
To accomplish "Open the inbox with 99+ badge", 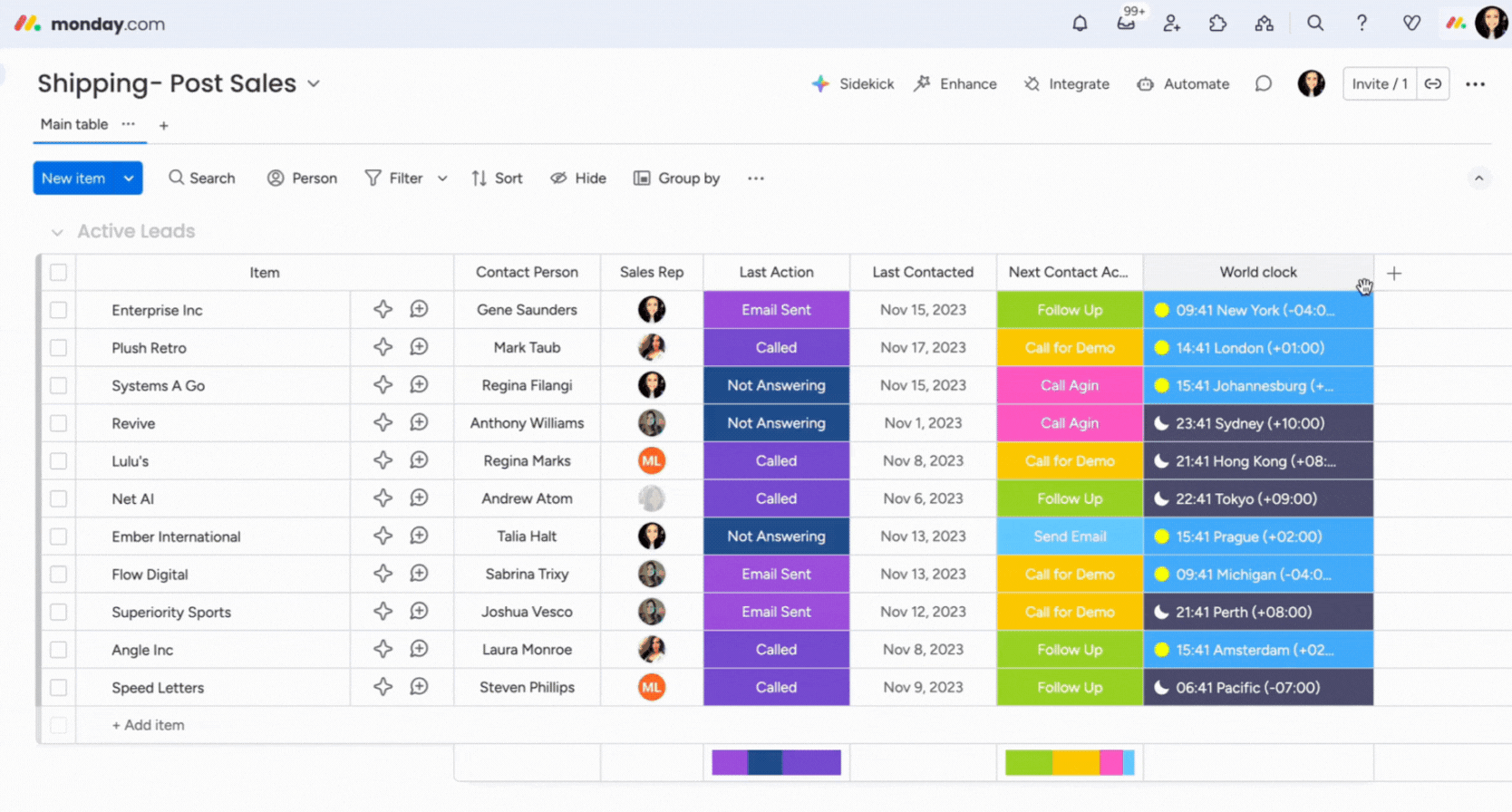I will 1127,22.
